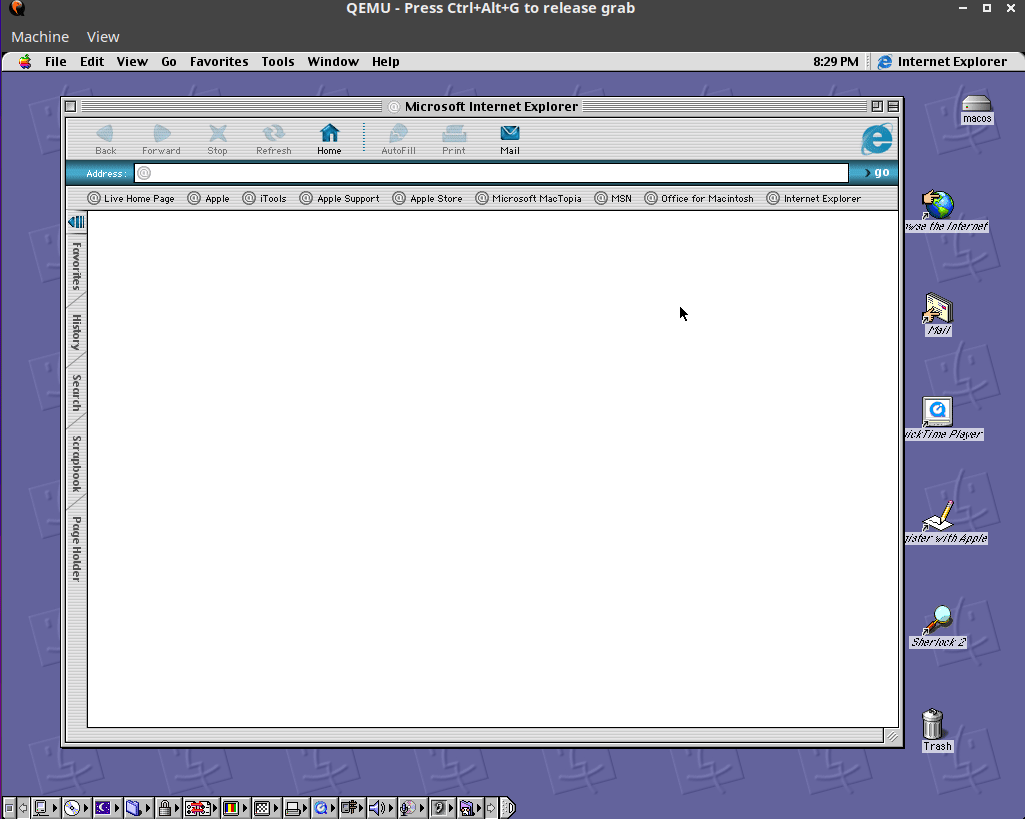Open the Search side tab
This screenshot has height=819, width=1025.
pos(76,392)
